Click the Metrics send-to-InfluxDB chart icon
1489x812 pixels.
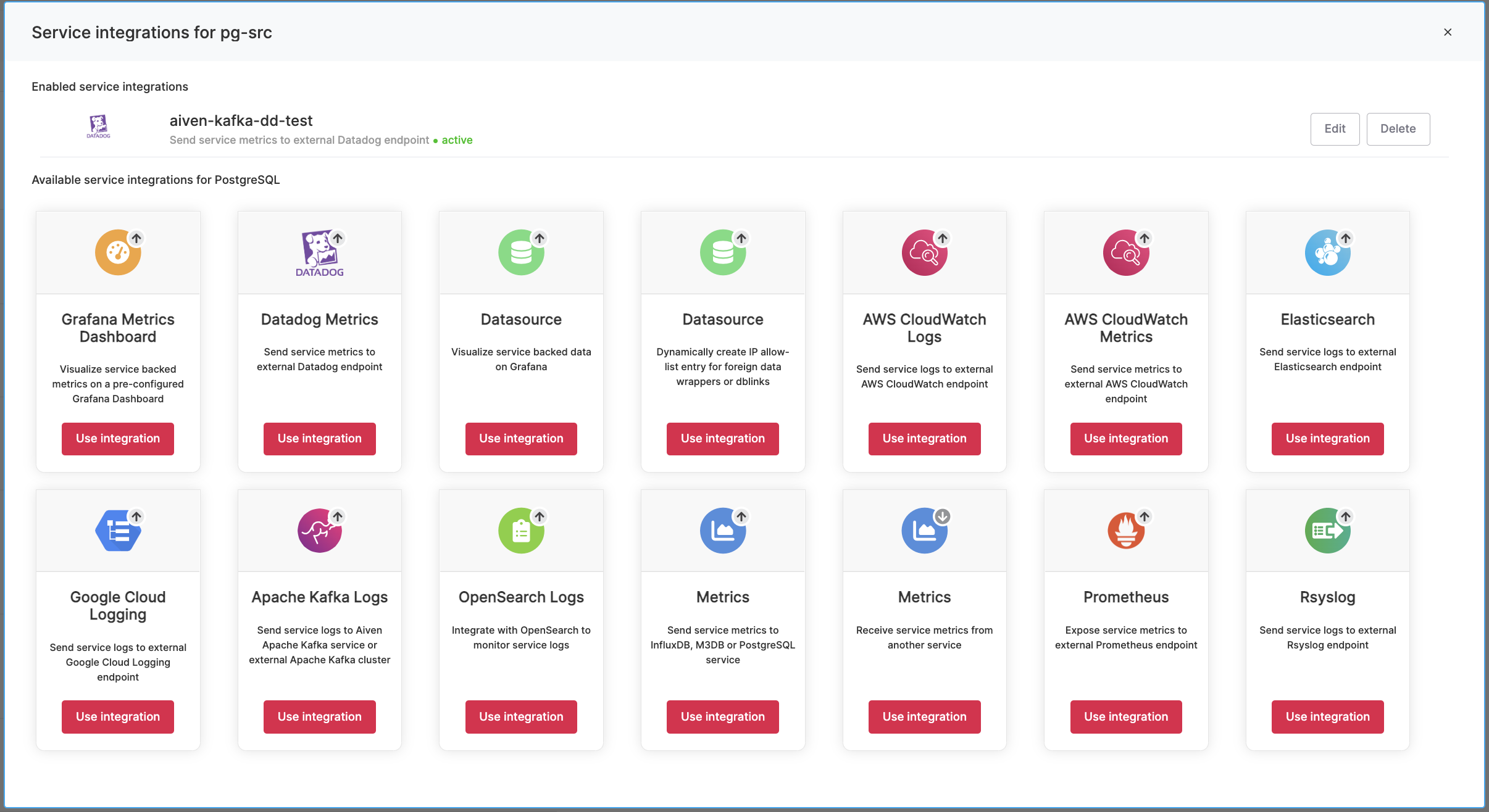723,531
